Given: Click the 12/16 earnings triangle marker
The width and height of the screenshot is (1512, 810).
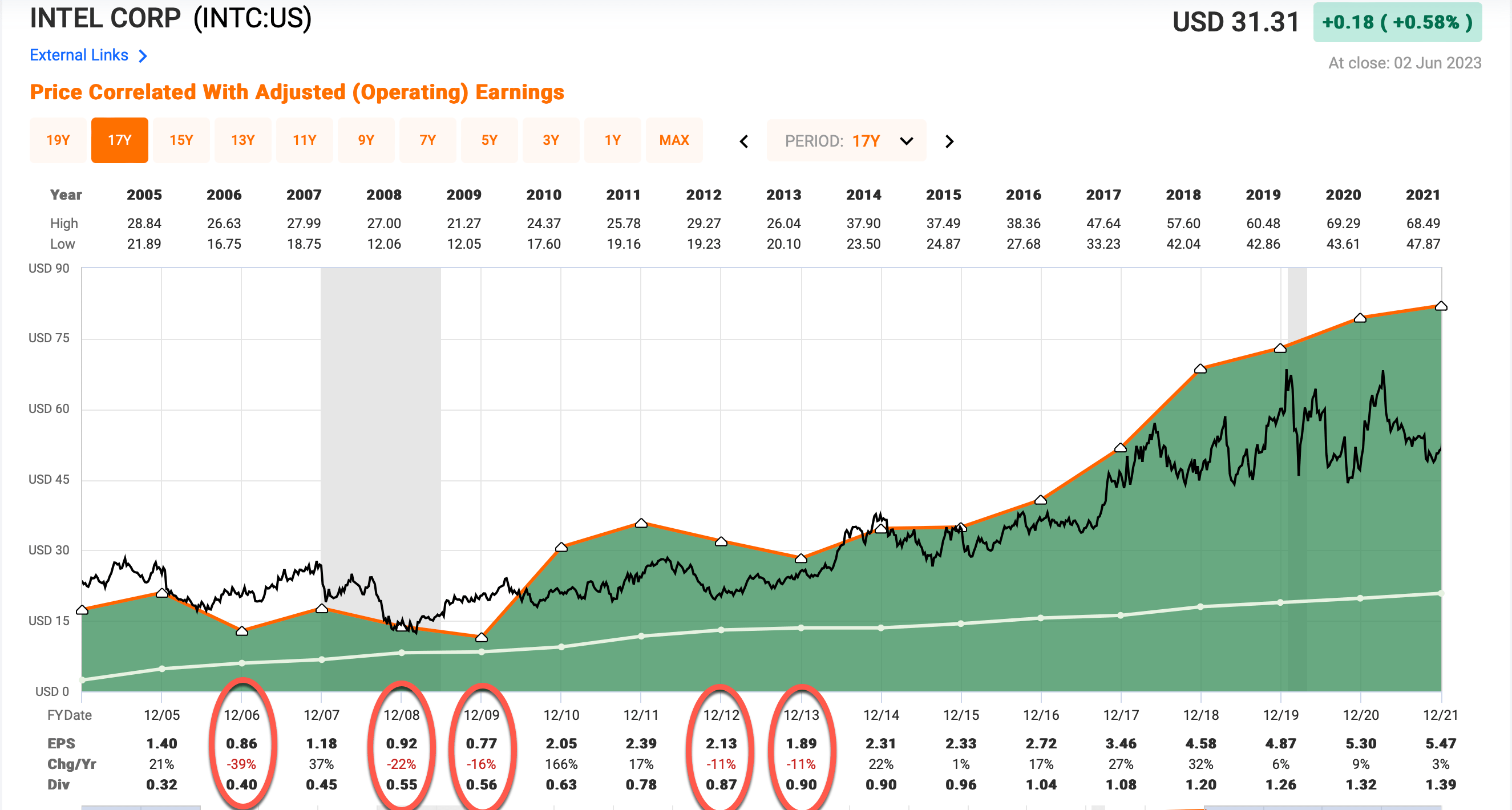Looking at the screenshot, I should tap(1041, 500).
